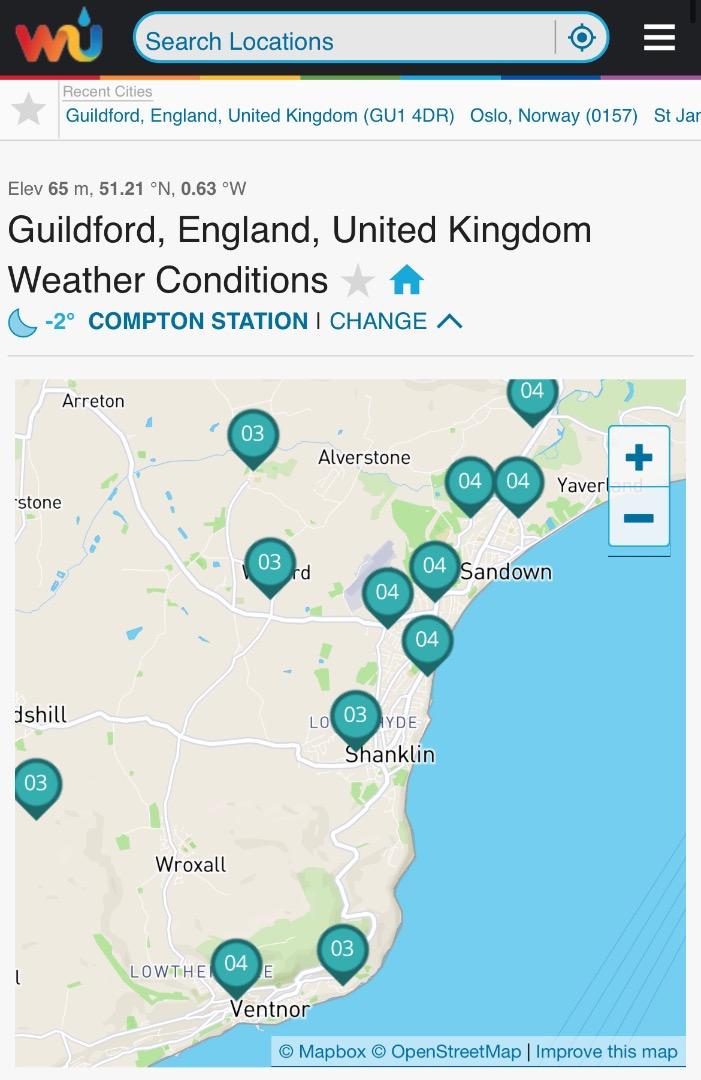Toggle favorite star beside Weather Conditions
This screenshot has height=1080, width=701.
(358, 281)
